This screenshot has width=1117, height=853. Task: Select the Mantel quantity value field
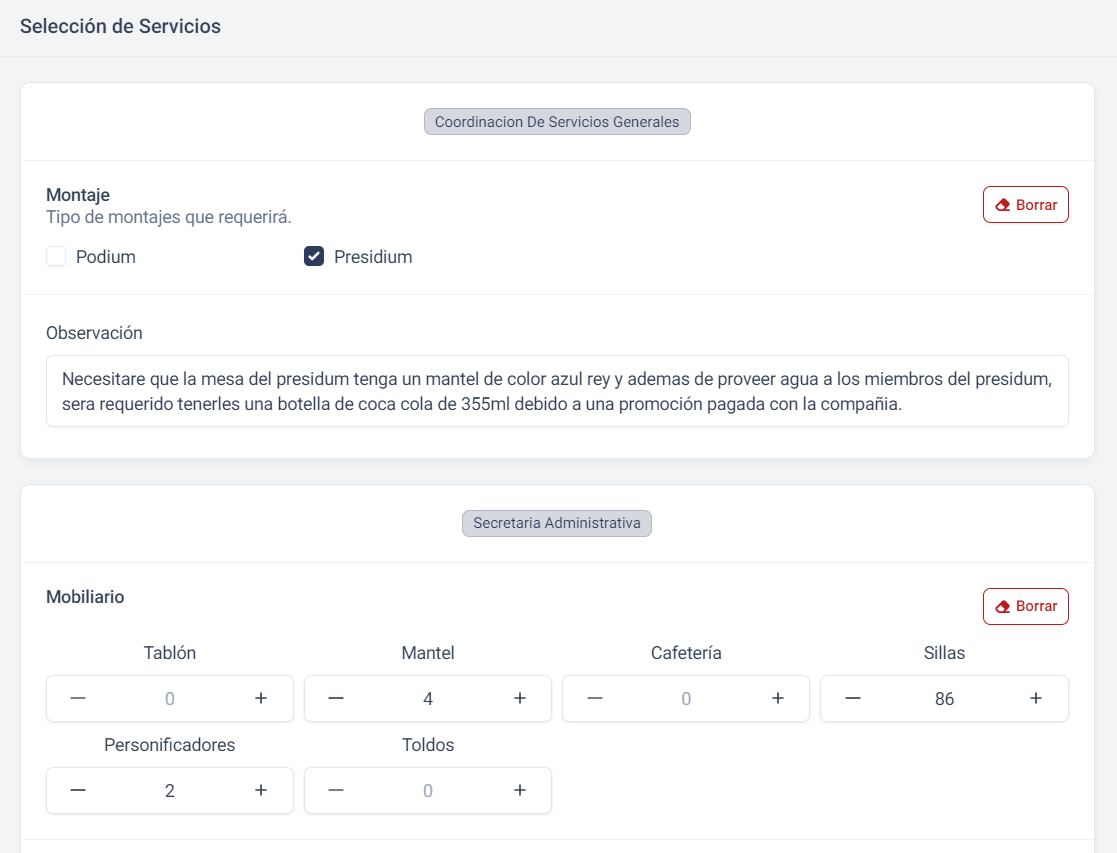(428, 698)
